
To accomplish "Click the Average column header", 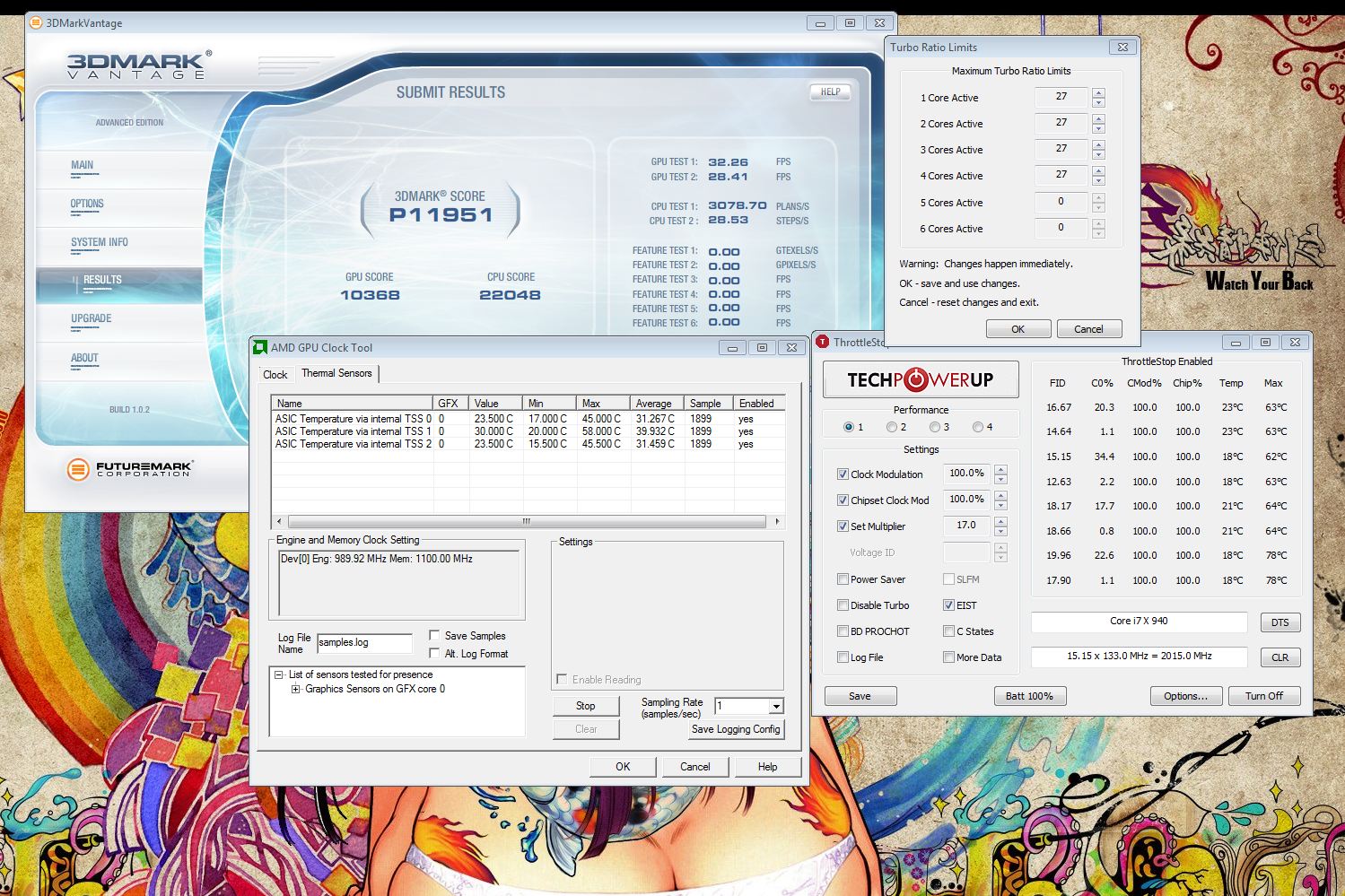I will 659,404.
